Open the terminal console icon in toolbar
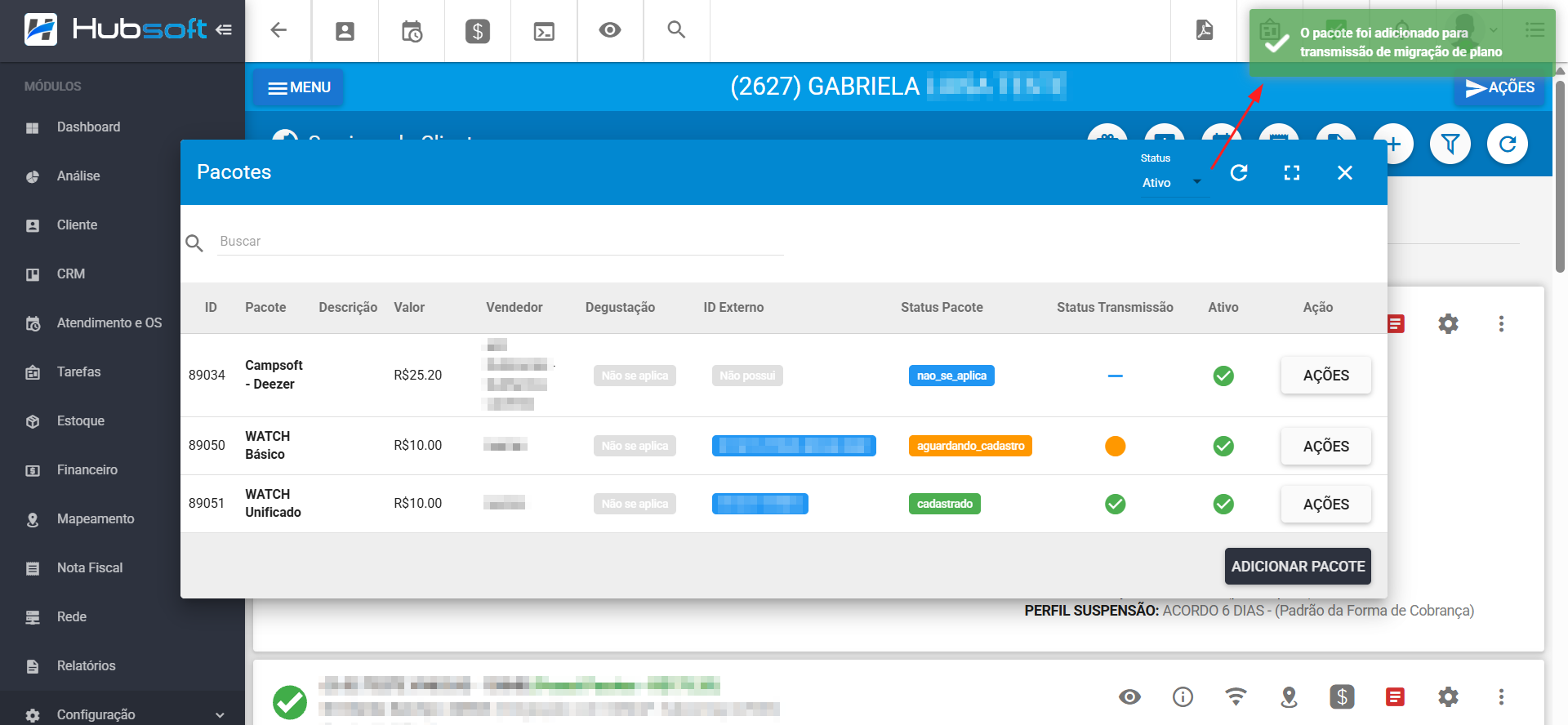Screen dimensions: 1568x725 tap(544, 31)
